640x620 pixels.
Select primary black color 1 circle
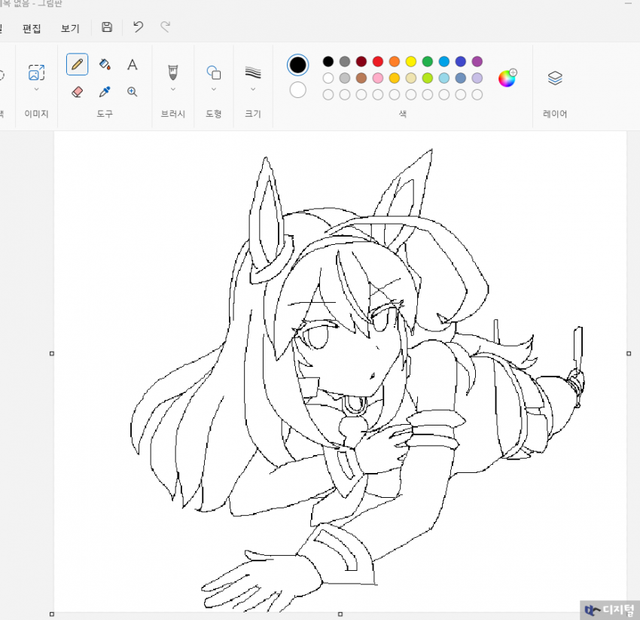(x=298, y=65)
